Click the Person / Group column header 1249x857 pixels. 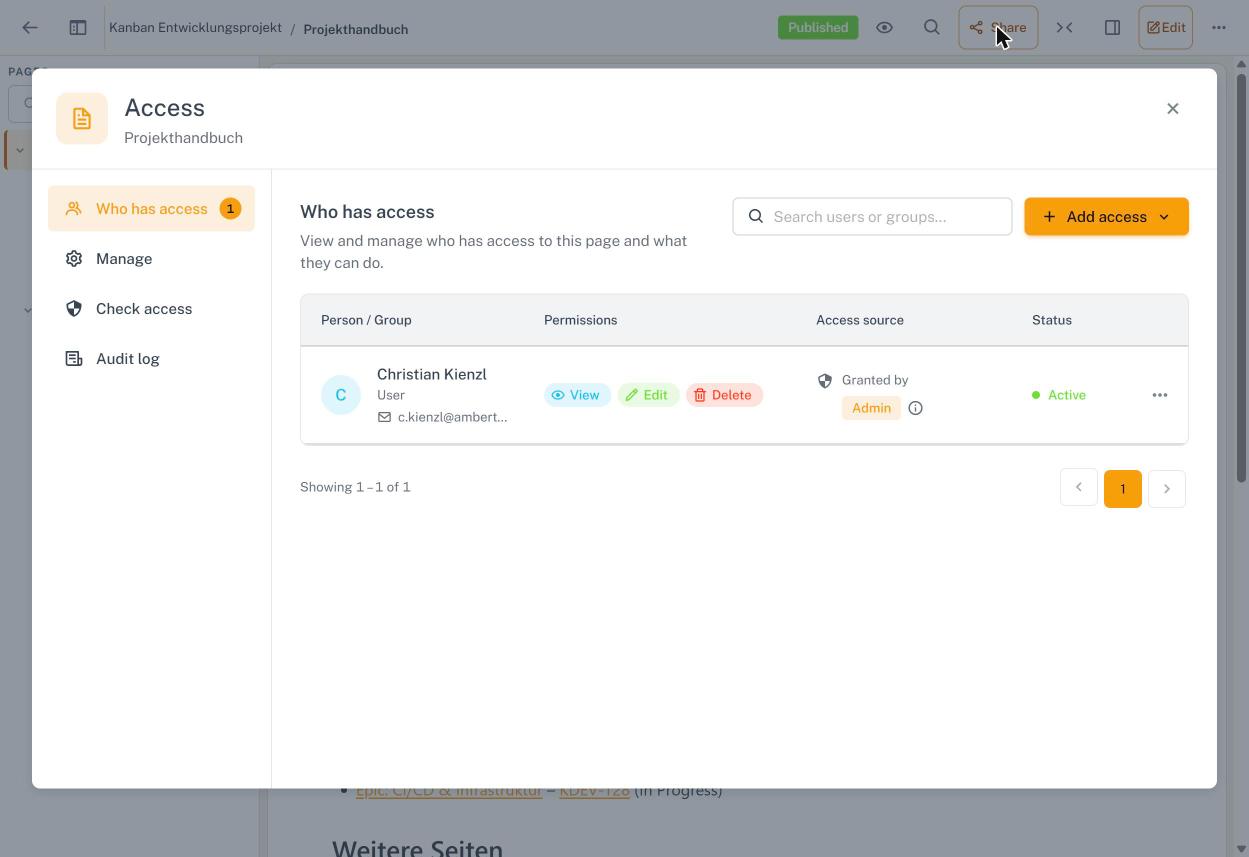coord(366,320)
